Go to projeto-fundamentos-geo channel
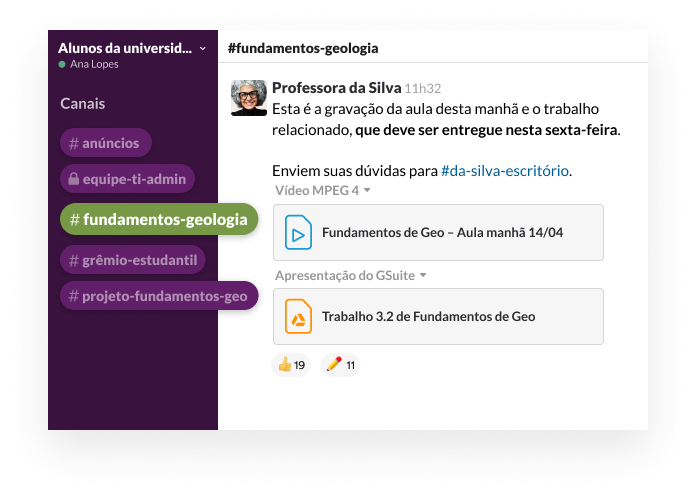The height and width of the screenshot is (496, 696). [159, 296]
